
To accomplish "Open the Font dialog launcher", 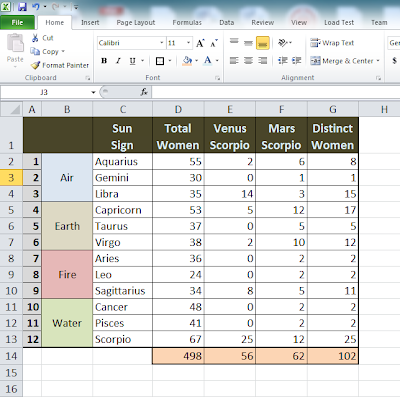I will tap(217, 78).
